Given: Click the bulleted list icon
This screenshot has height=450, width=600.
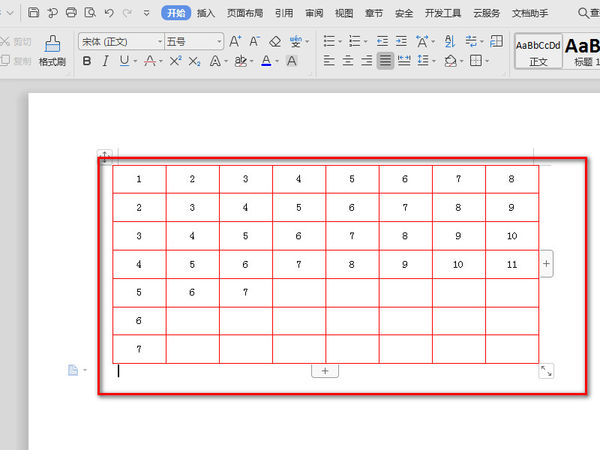Looking at the screenshot, I should (x=329, y=41).
